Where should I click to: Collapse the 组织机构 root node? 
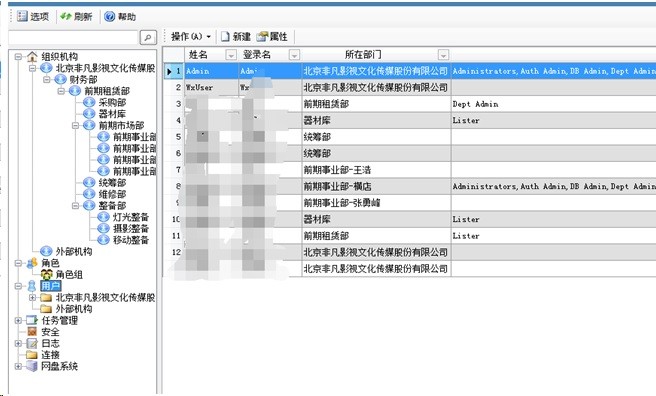pyautogui.click(x=18, y=56)
